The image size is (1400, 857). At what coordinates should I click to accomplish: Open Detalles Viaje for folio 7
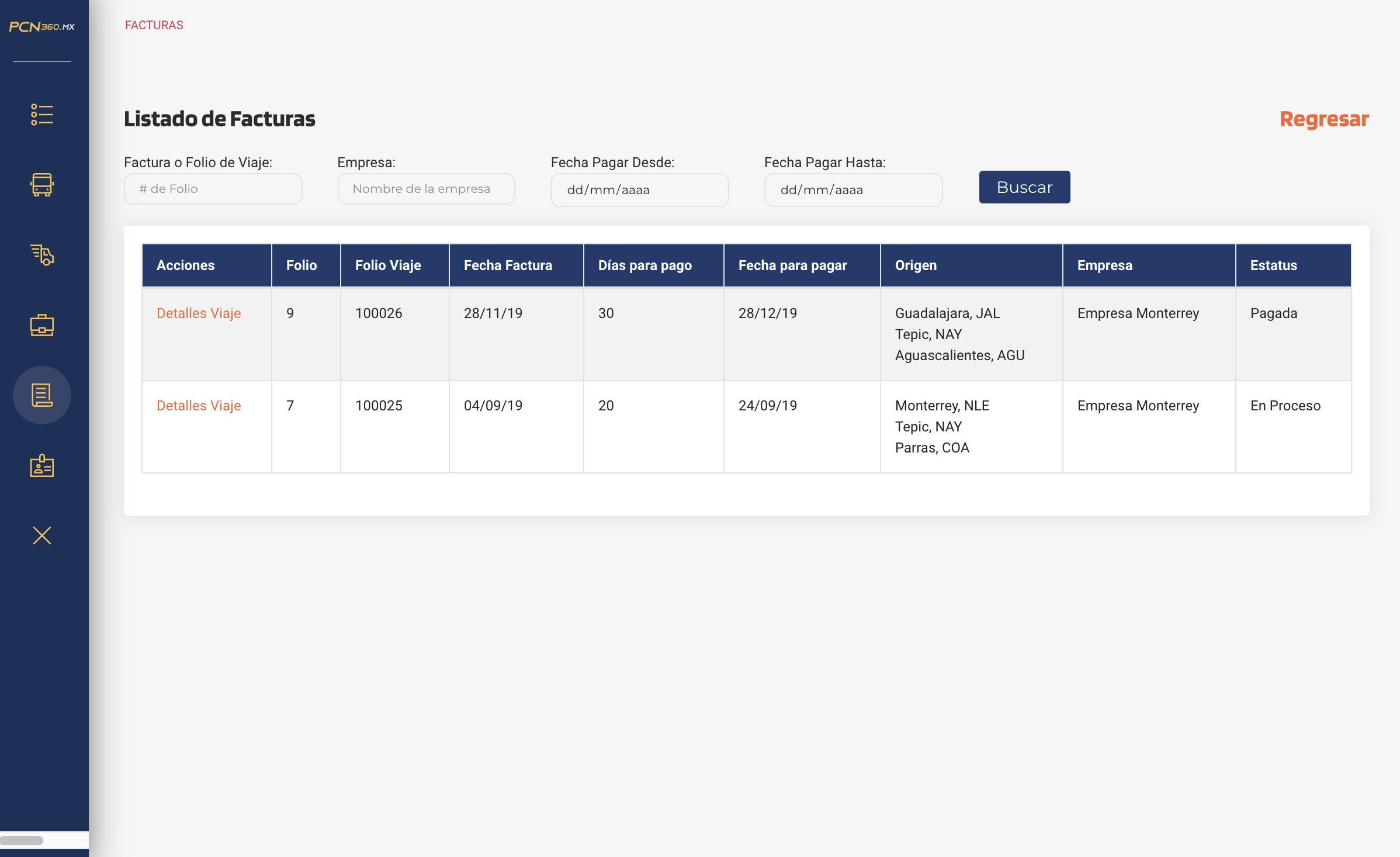point(199,406)
